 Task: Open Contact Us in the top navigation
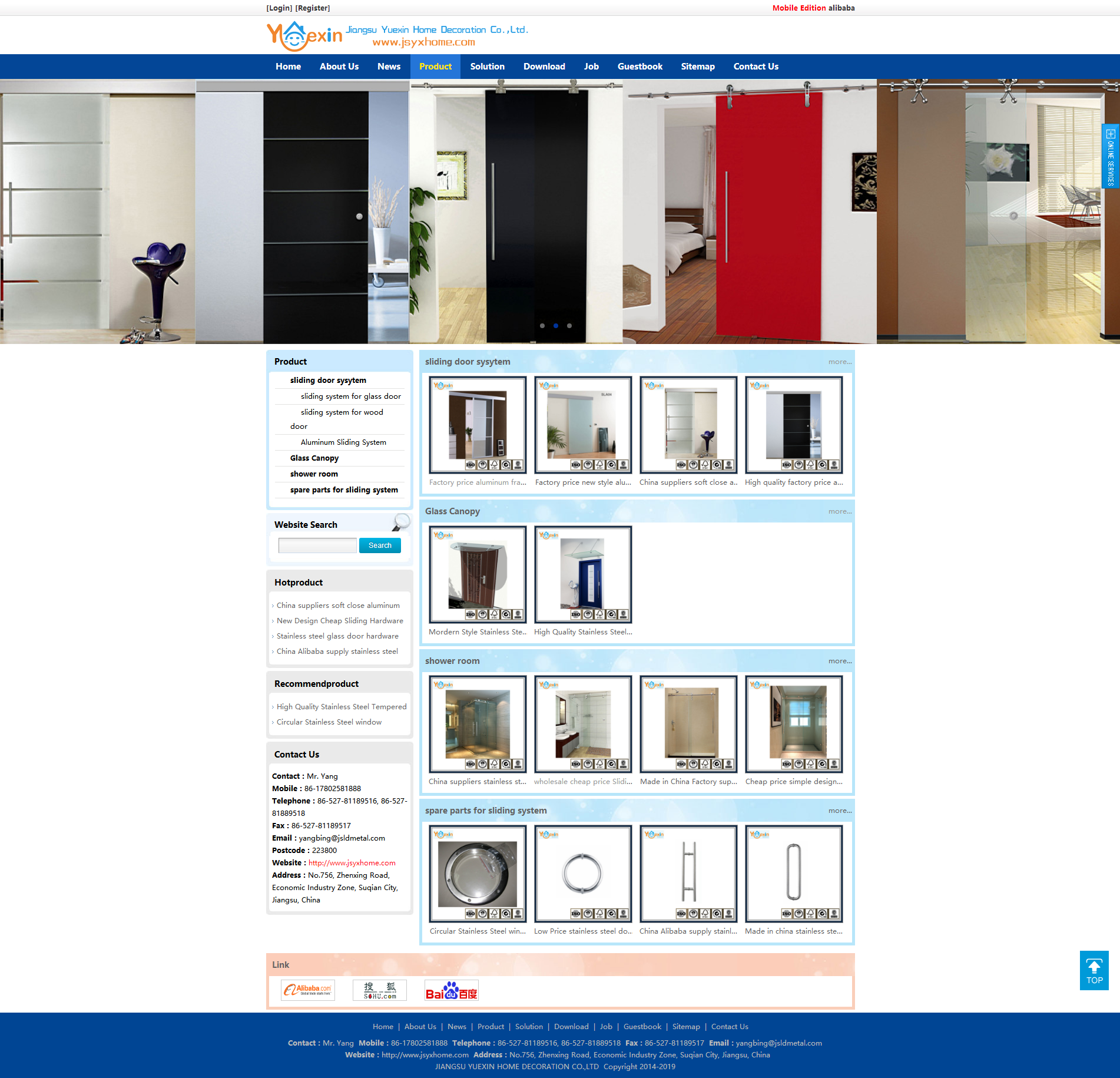tap(755, 67)
